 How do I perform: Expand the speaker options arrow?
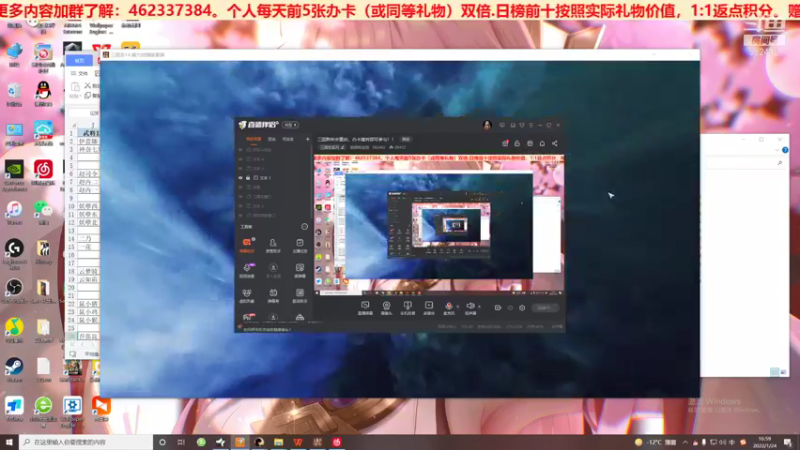479,307
